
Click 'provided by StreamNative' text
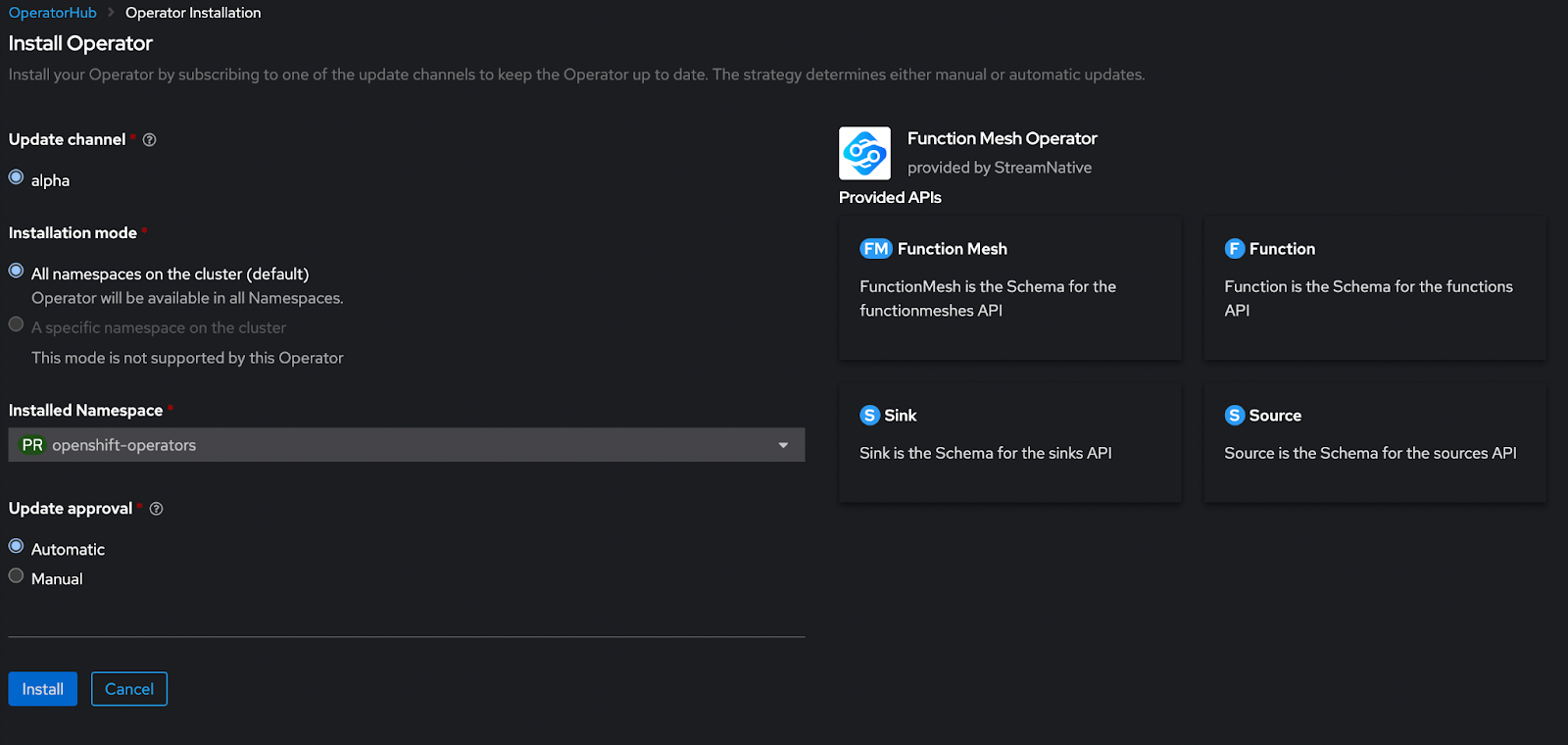click(1000, 168)
